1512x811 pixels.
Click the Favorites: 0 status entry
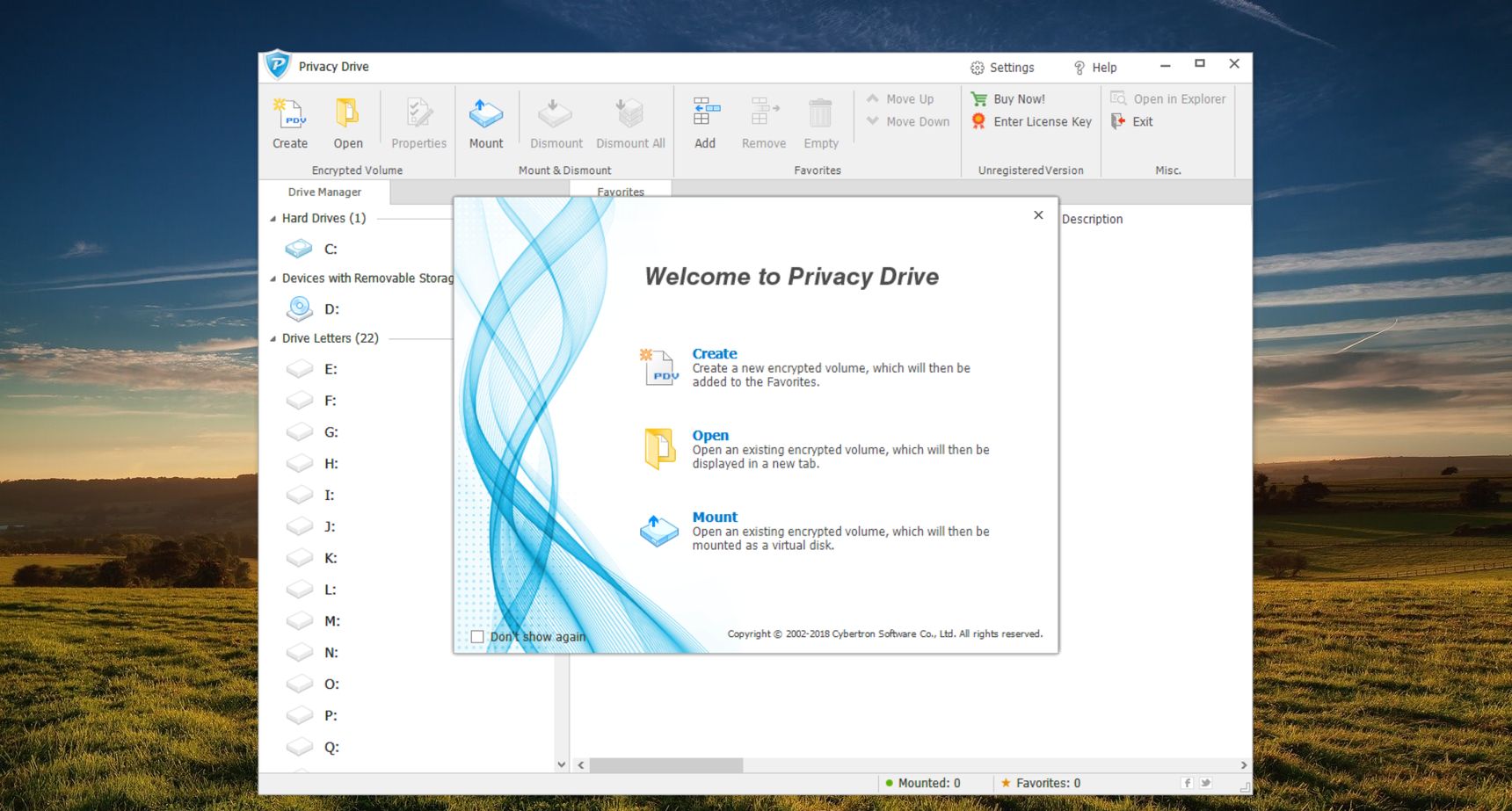click(x=1040, y=784)
